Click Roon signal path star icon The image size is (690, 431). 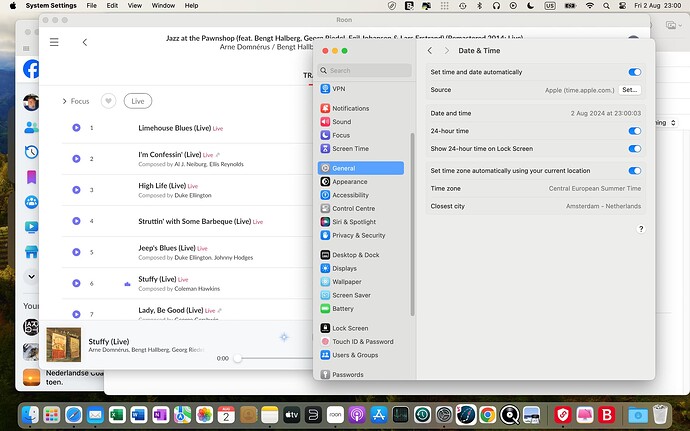click(284, 337)
